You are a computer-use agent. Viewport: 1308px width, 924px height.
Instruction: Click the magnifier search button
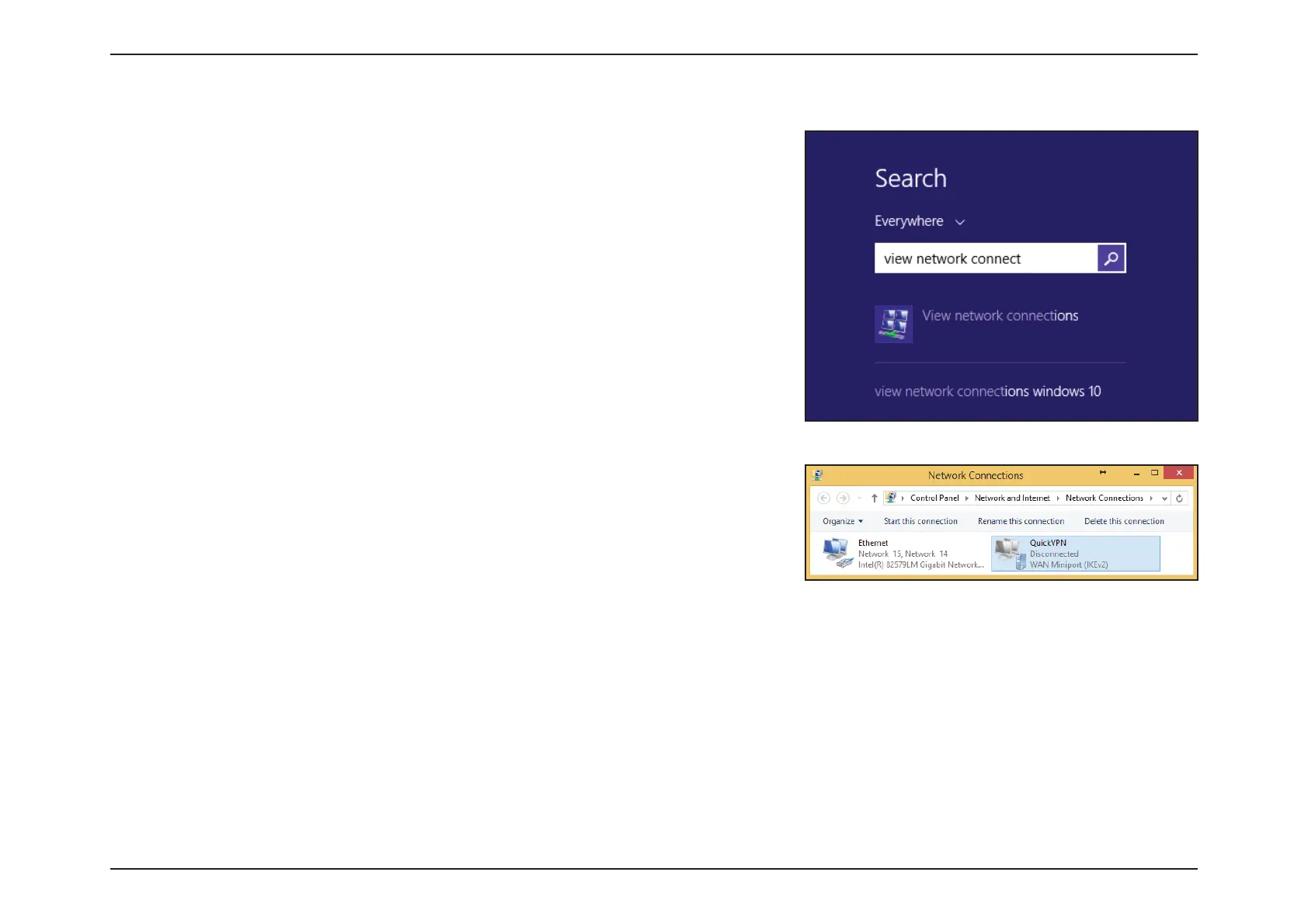[x=1111, y=259]
